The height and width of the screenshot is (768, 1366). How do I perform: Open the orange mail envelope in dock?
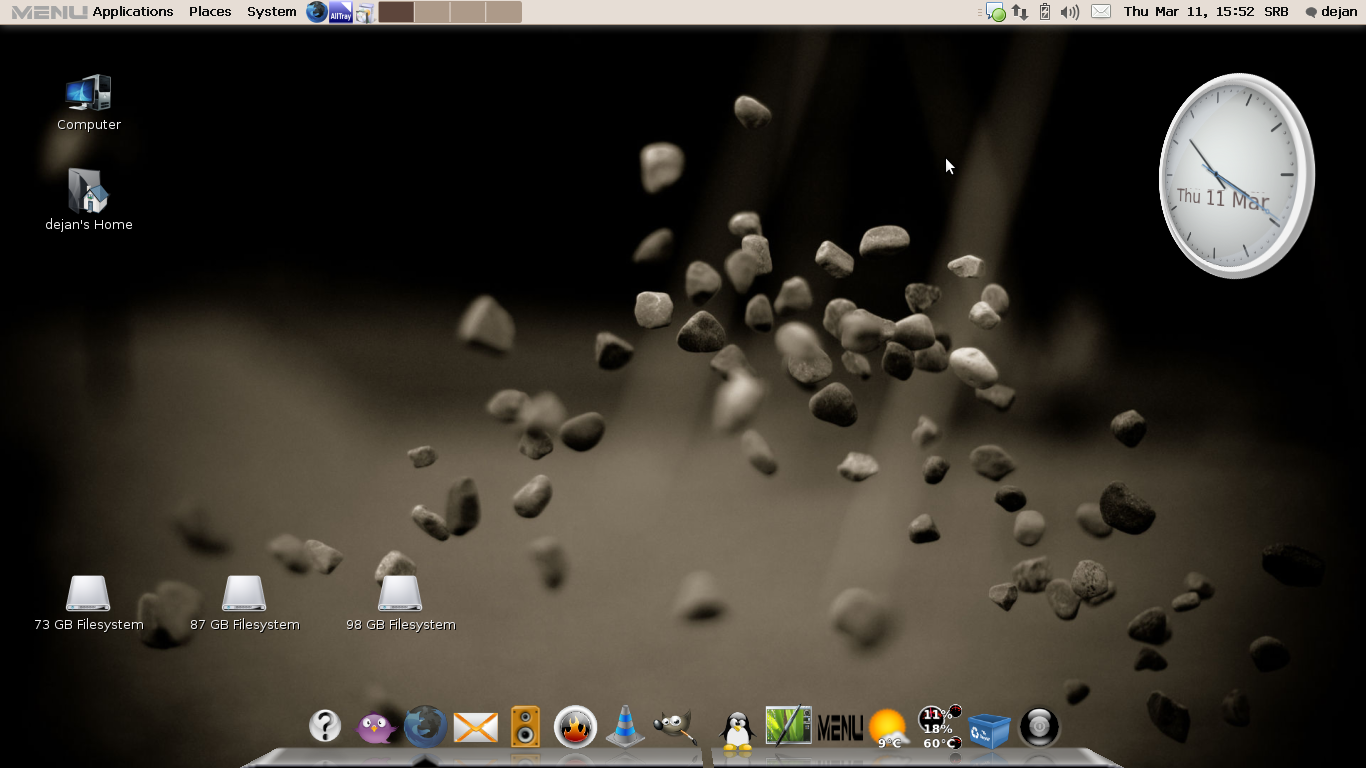[x=476, y=727]
